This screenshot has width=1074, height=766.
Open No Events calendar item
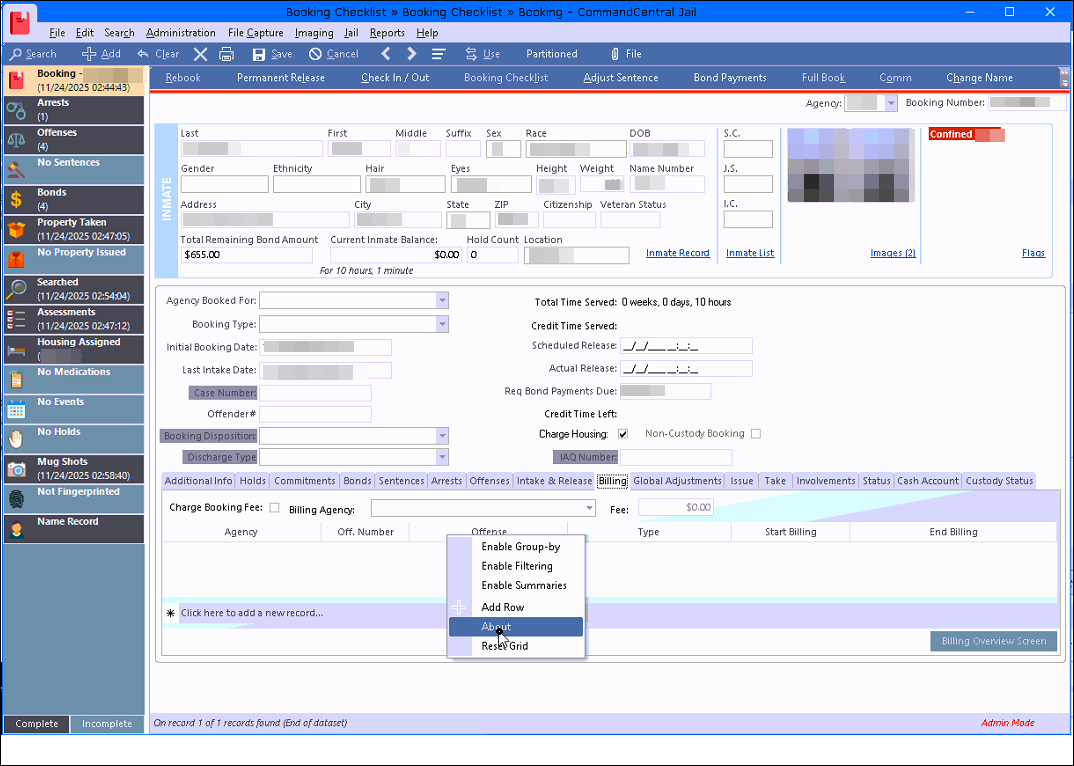point(74,409)
